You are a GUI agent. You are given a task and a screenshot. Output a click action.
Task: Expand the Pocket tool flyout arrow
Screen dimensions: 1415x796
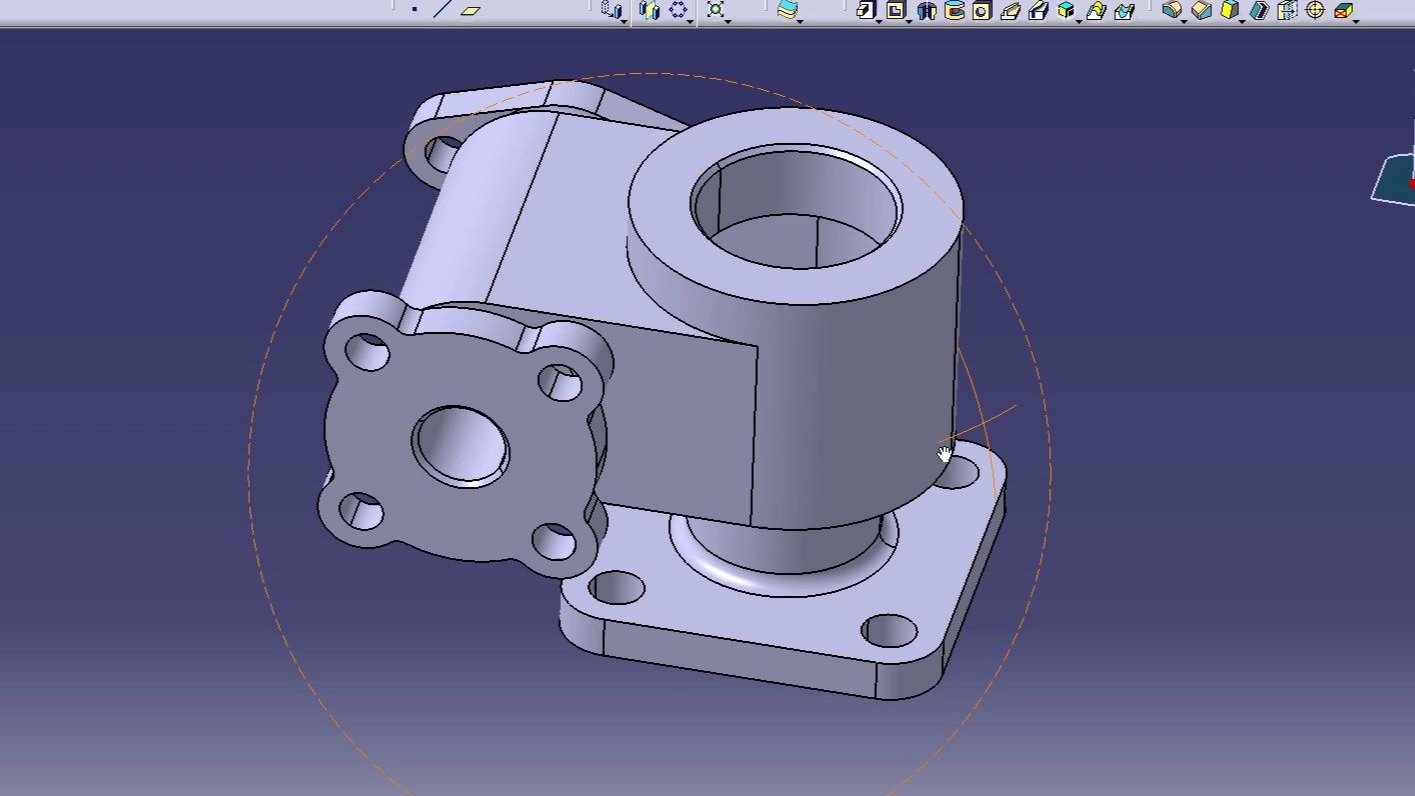pyautogui.click(x=909, y=21)
